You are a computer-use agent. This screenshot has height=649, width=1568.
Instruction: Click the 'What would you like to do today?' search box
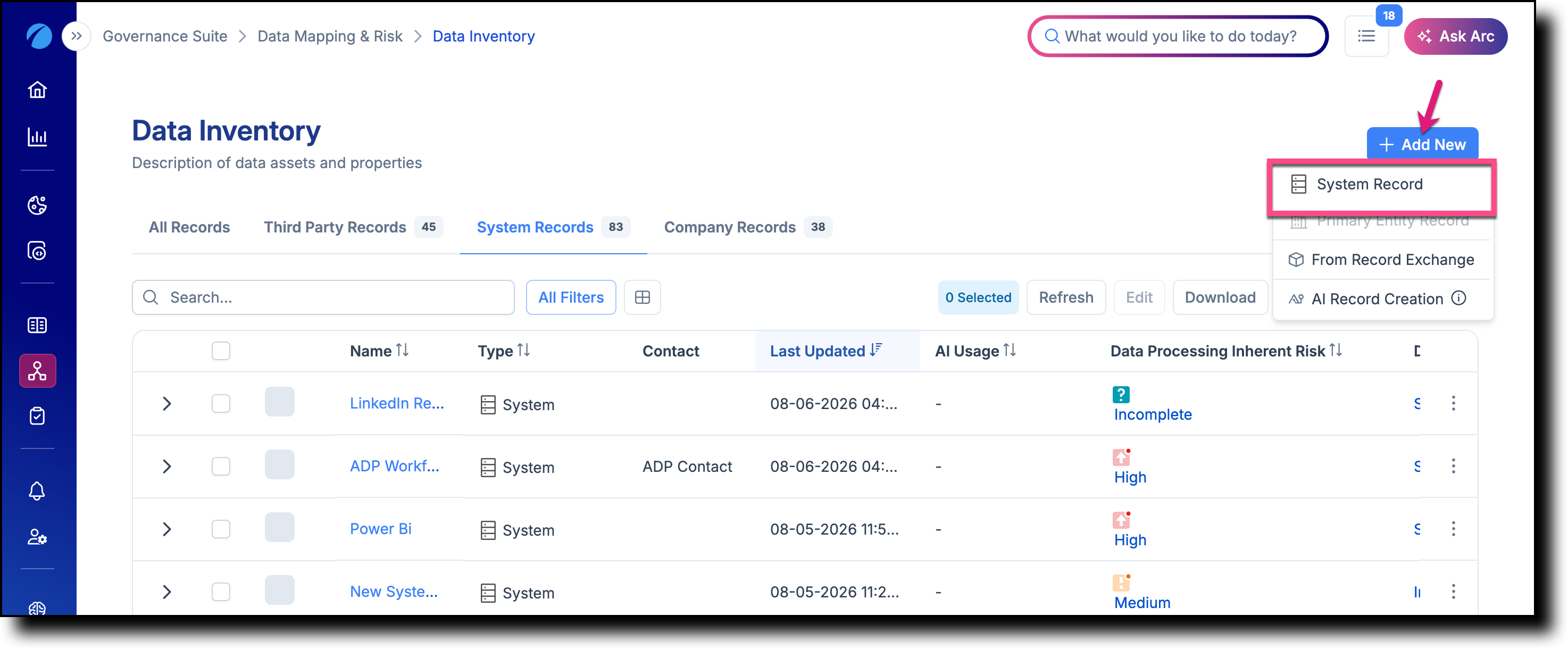[1178, 36]
